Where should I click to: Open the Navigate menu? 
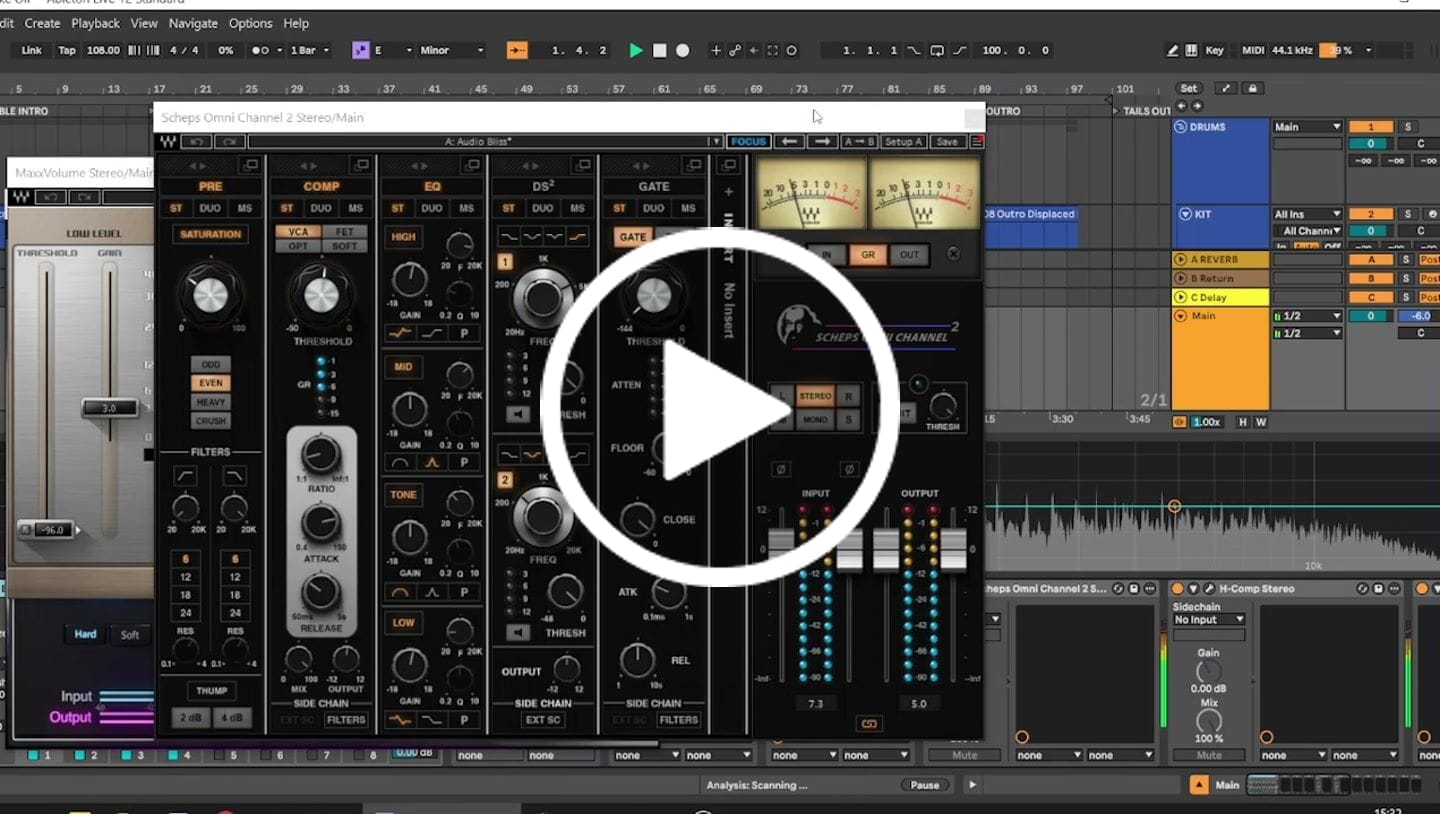coord(193,23)
